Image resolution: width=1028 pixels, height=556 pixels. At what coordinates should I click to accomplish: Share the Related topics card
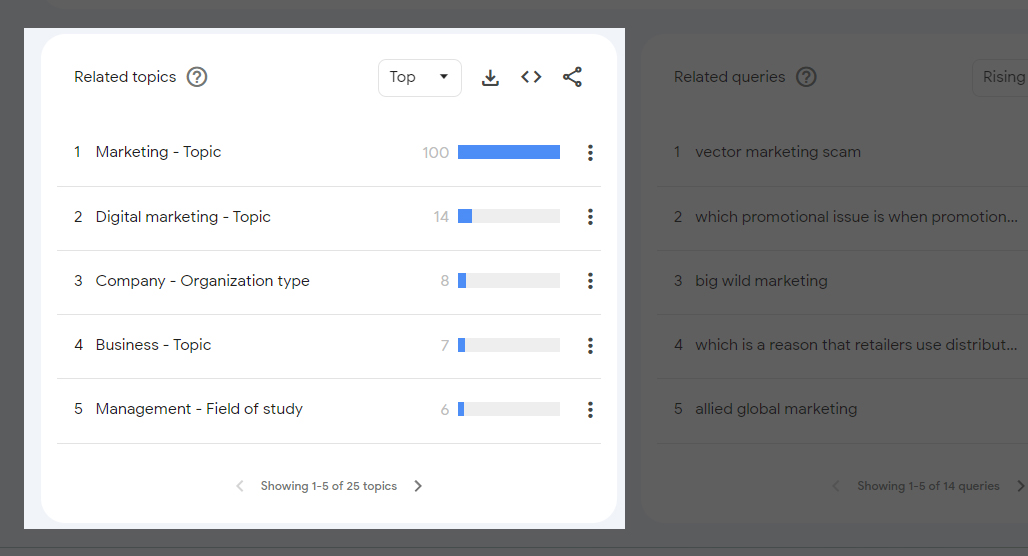tap(572, 77)
